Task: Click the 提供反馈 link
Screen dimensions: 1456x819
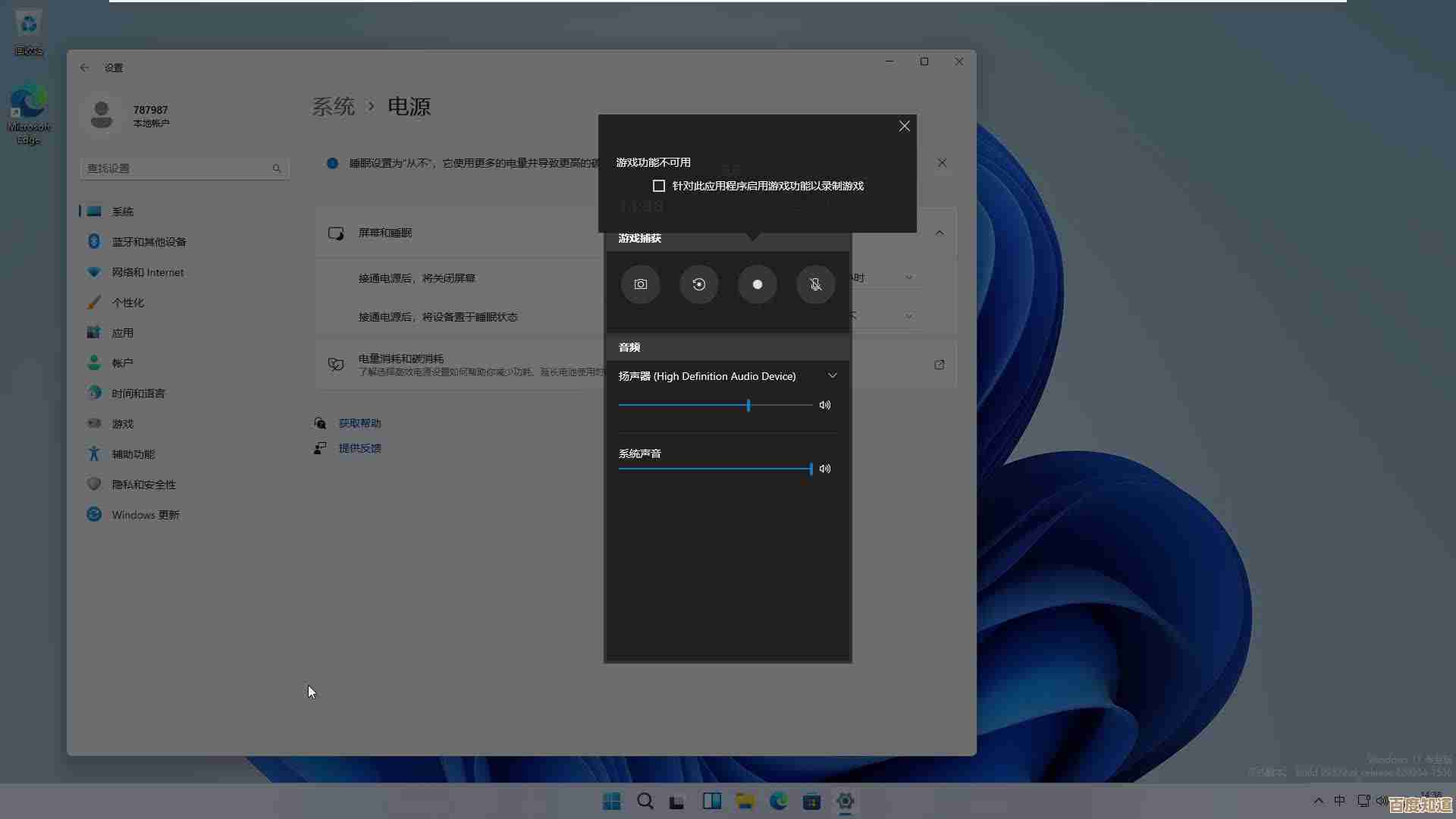Action: click(361, 448)
